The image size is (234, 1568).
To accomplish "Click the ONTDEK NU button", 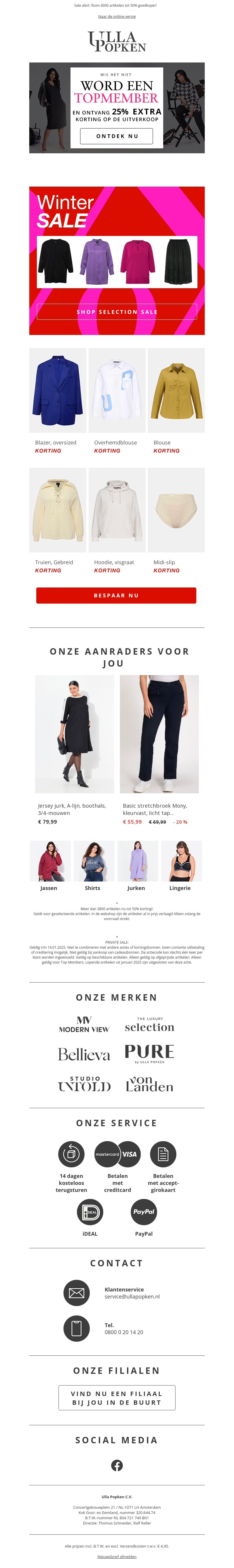I will coord(117,136).
